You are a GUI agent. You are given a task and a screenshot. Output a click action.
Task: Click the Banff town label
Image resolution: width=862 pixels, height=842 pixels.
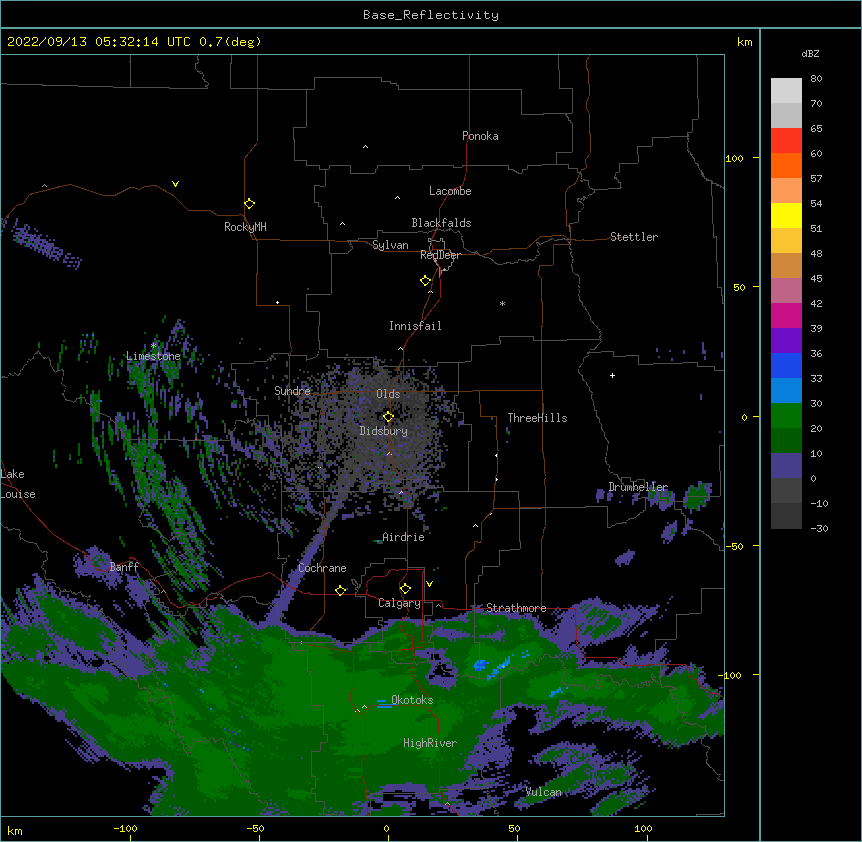[124, 567]
